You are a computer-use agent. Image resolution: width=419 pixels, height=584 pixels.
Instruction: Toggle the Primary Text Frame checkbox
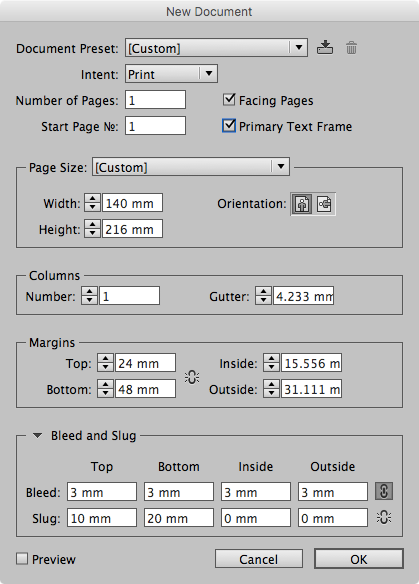229,126
